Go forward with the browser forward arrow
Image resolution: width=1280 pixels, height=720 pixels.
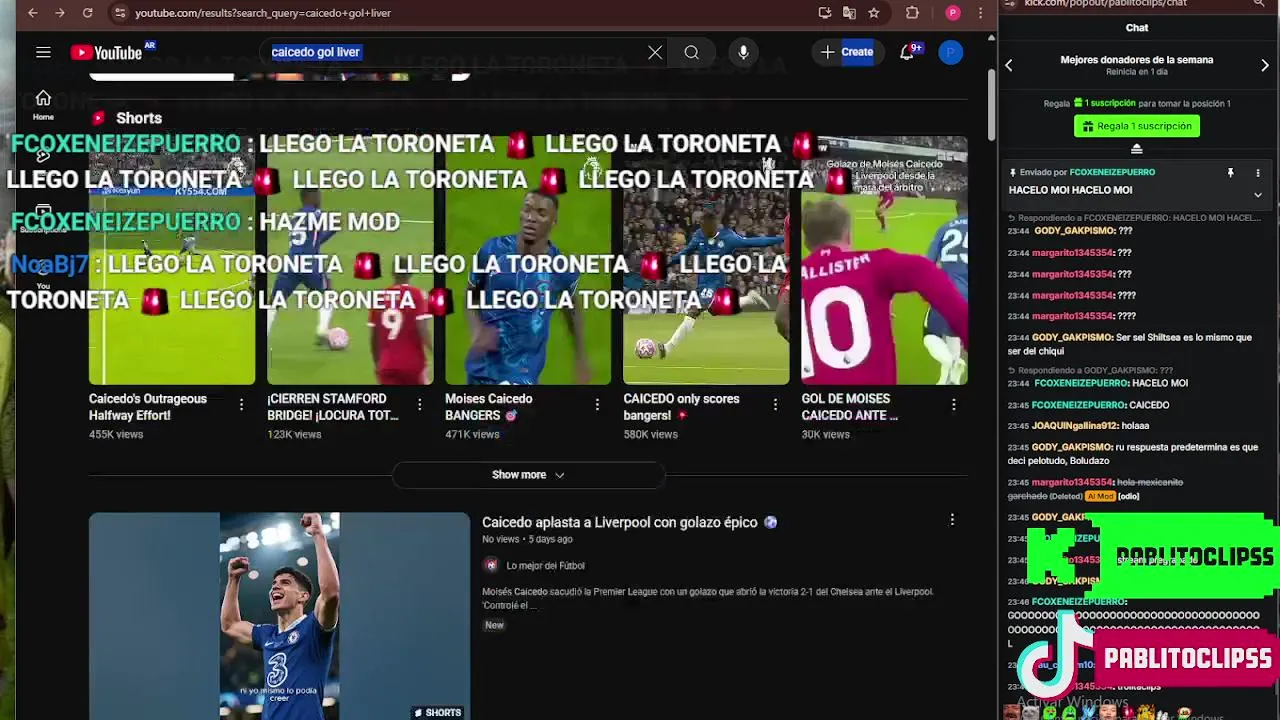click(x=59, y=13)
